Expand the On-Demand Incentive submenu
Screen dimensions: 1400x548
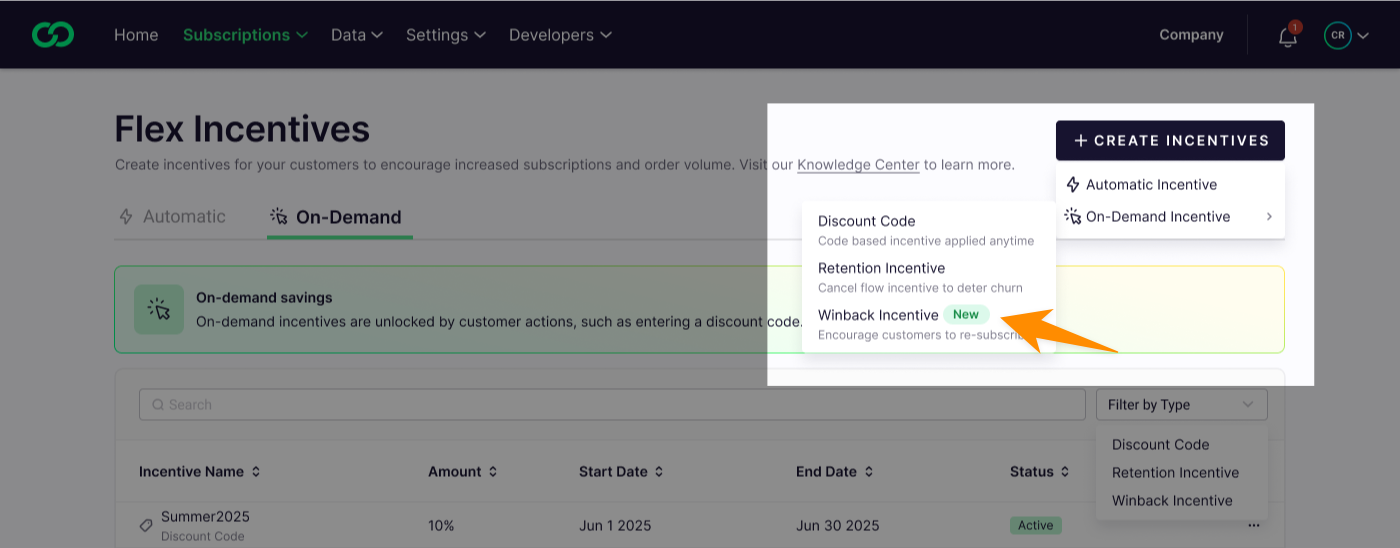1170,217
